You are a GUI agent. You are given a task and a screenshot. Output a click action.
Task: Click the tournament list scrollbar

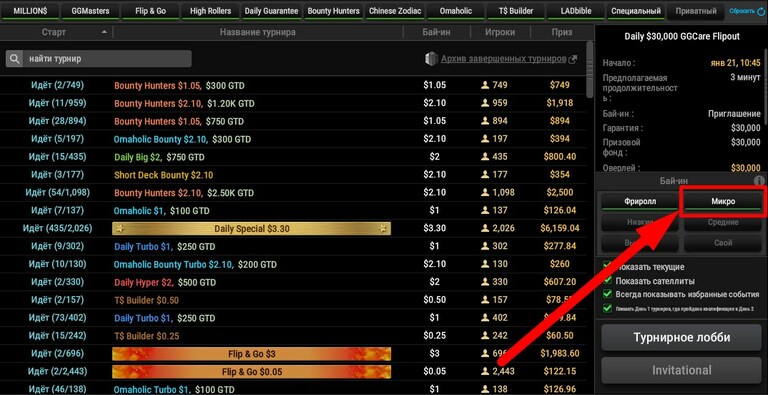(x=590, y=69)
